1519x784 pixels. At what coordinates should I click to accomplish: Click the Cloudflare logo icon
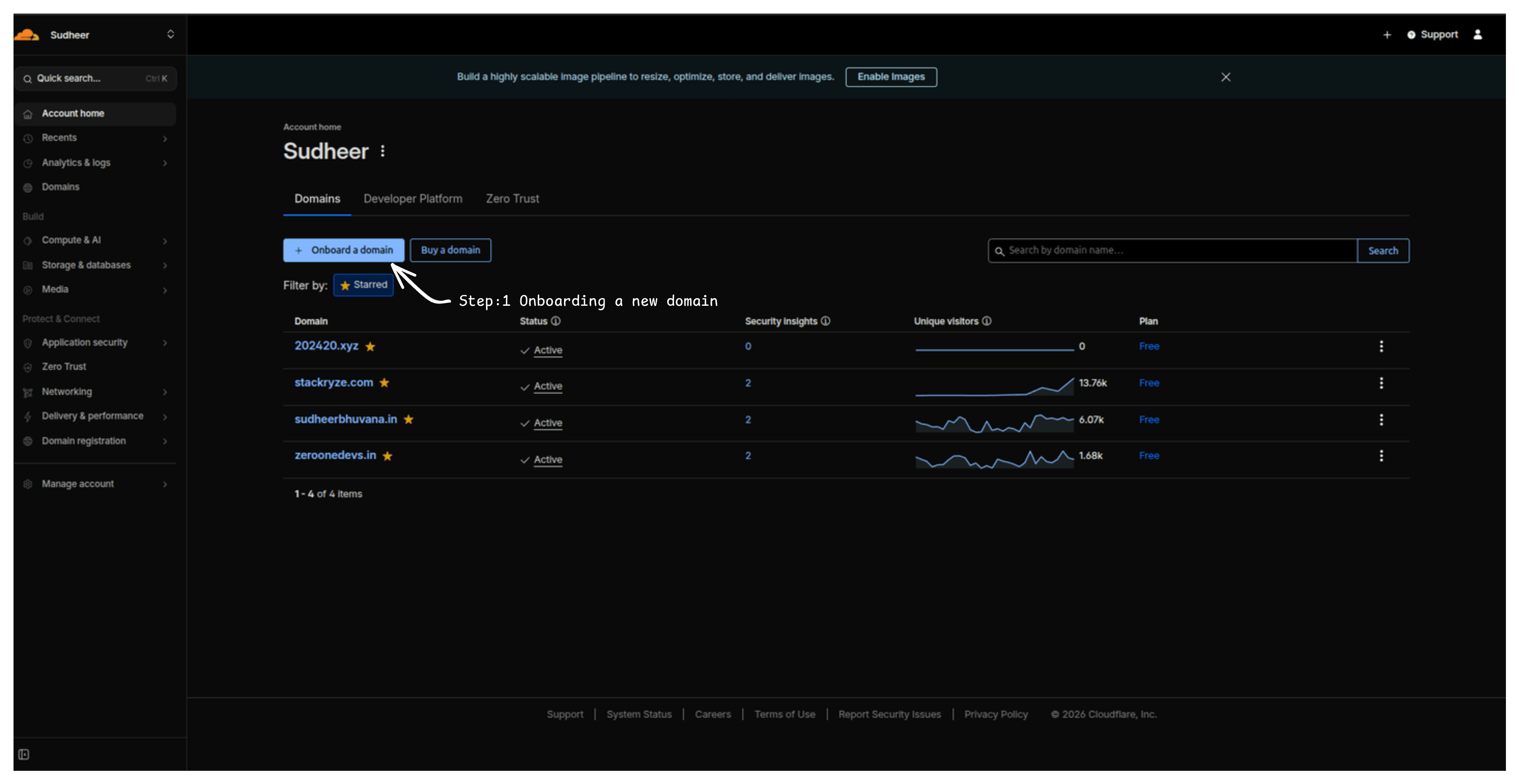[27, 35]
